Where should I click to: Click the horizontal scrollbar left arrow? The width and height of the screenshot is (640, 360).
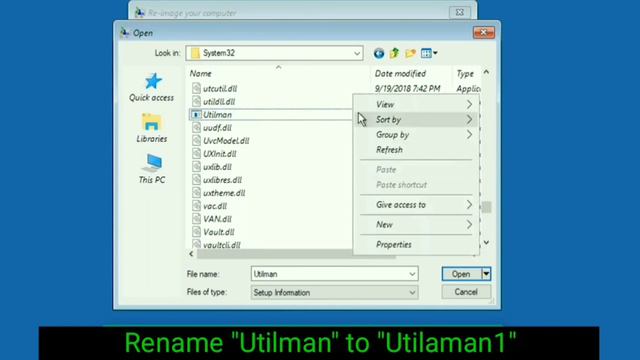(x=191, y=254)
